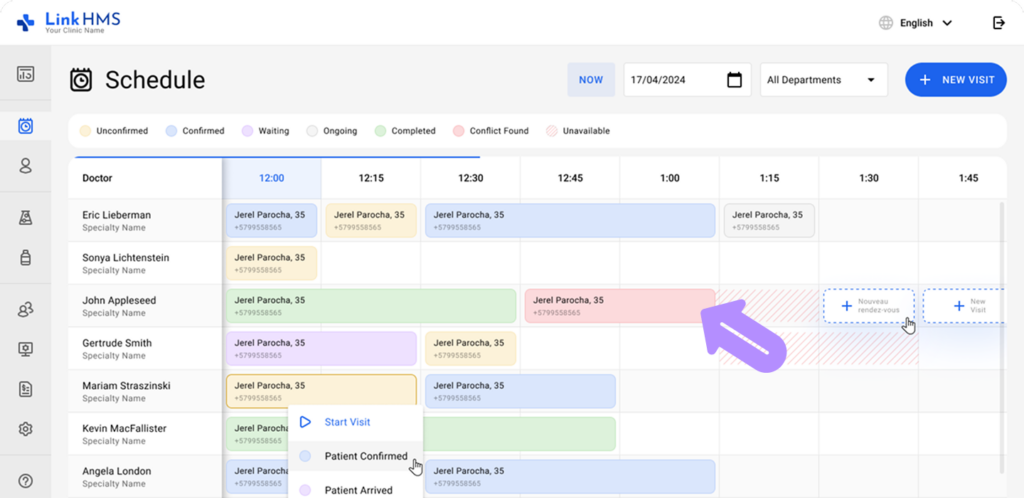The width and height of the screenshot is (1024, 498).
Task: Select the Schedule calendar sidebar icon
Action: (25, 126)
